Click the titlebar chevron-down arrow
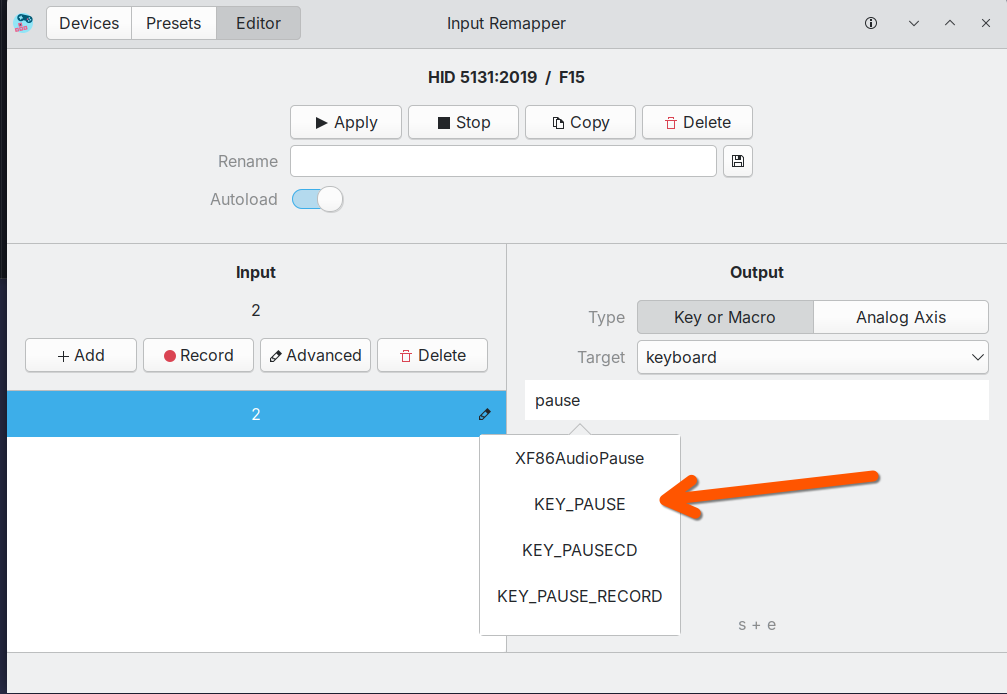Image resolution: width=1007 pixels, height=694 pixels. (913, 23)
